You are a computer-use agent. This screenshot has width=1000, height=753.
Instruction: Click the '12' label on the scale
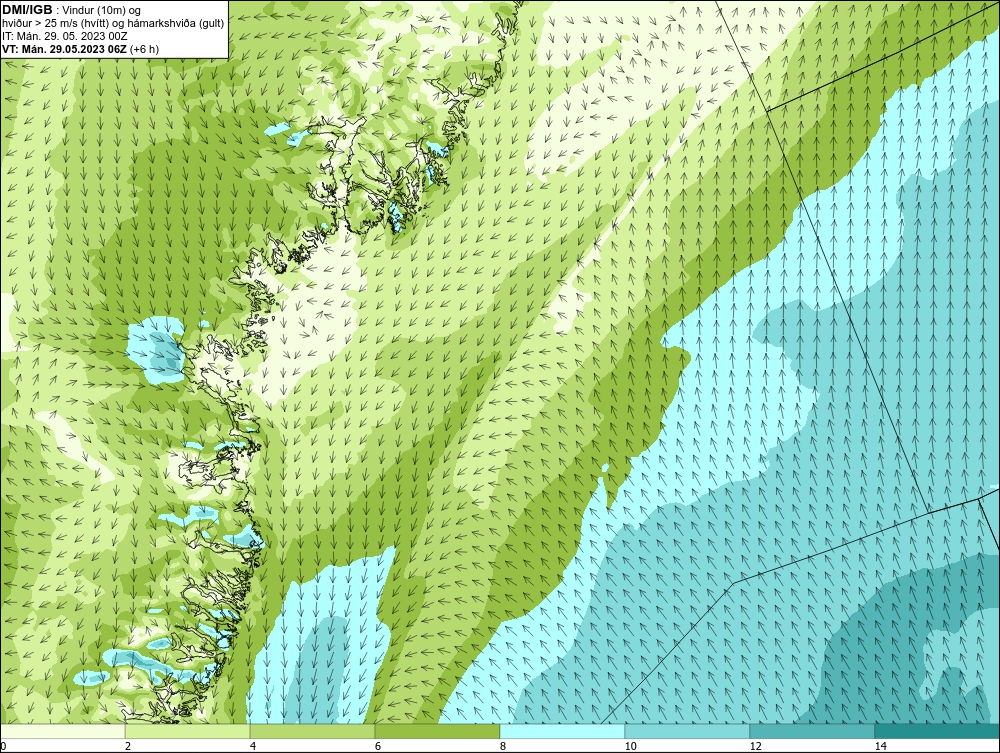coord(756,747)
